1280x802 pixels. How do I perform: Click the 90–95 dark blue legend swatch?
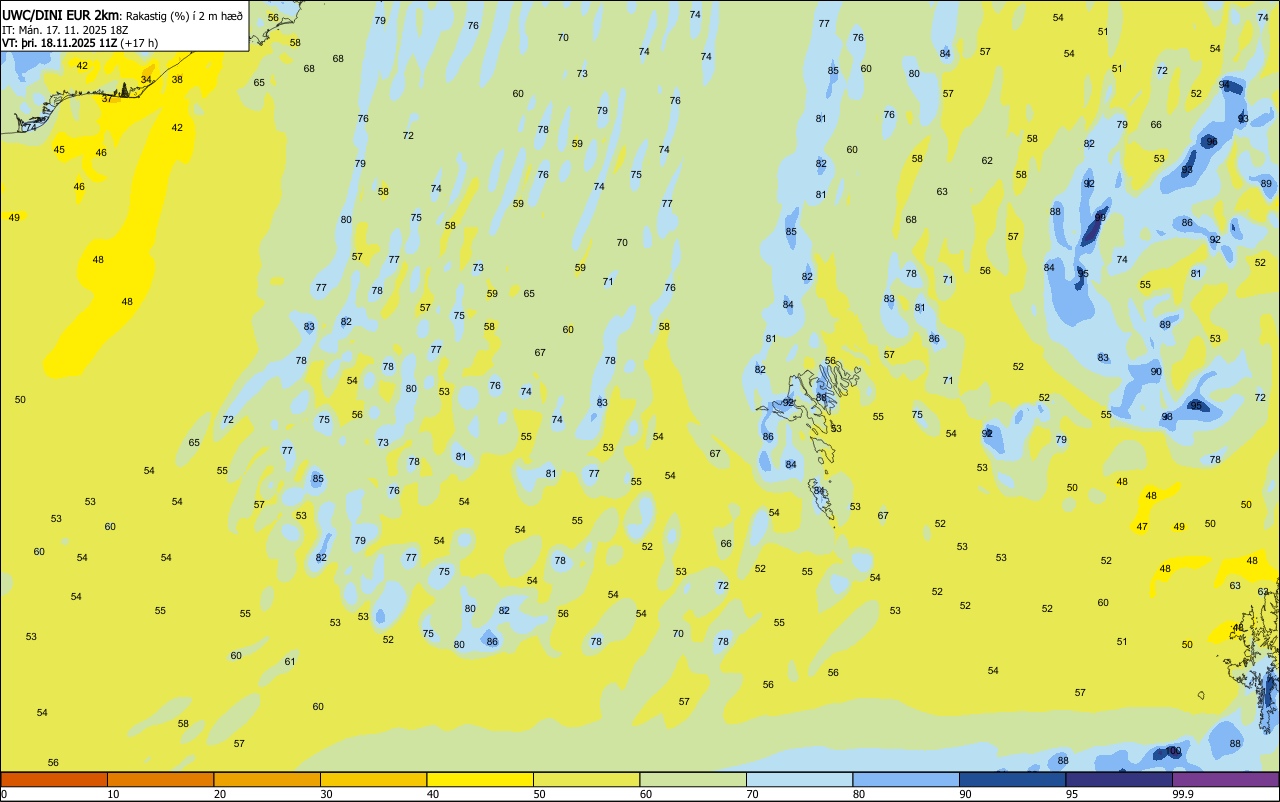[1013, 779]
